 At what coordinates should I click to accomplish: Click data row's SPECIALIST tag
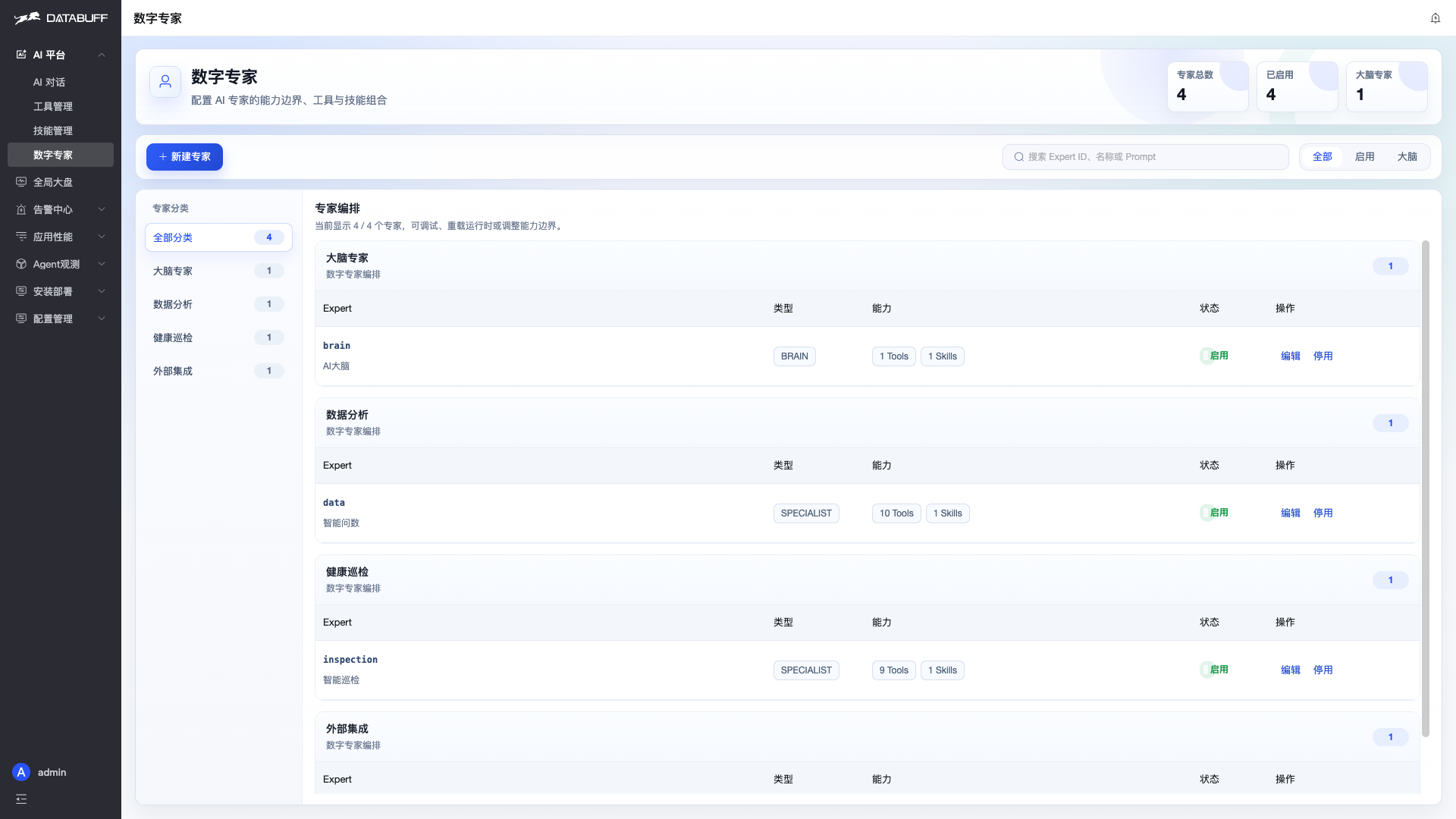(x=806, y=513)
